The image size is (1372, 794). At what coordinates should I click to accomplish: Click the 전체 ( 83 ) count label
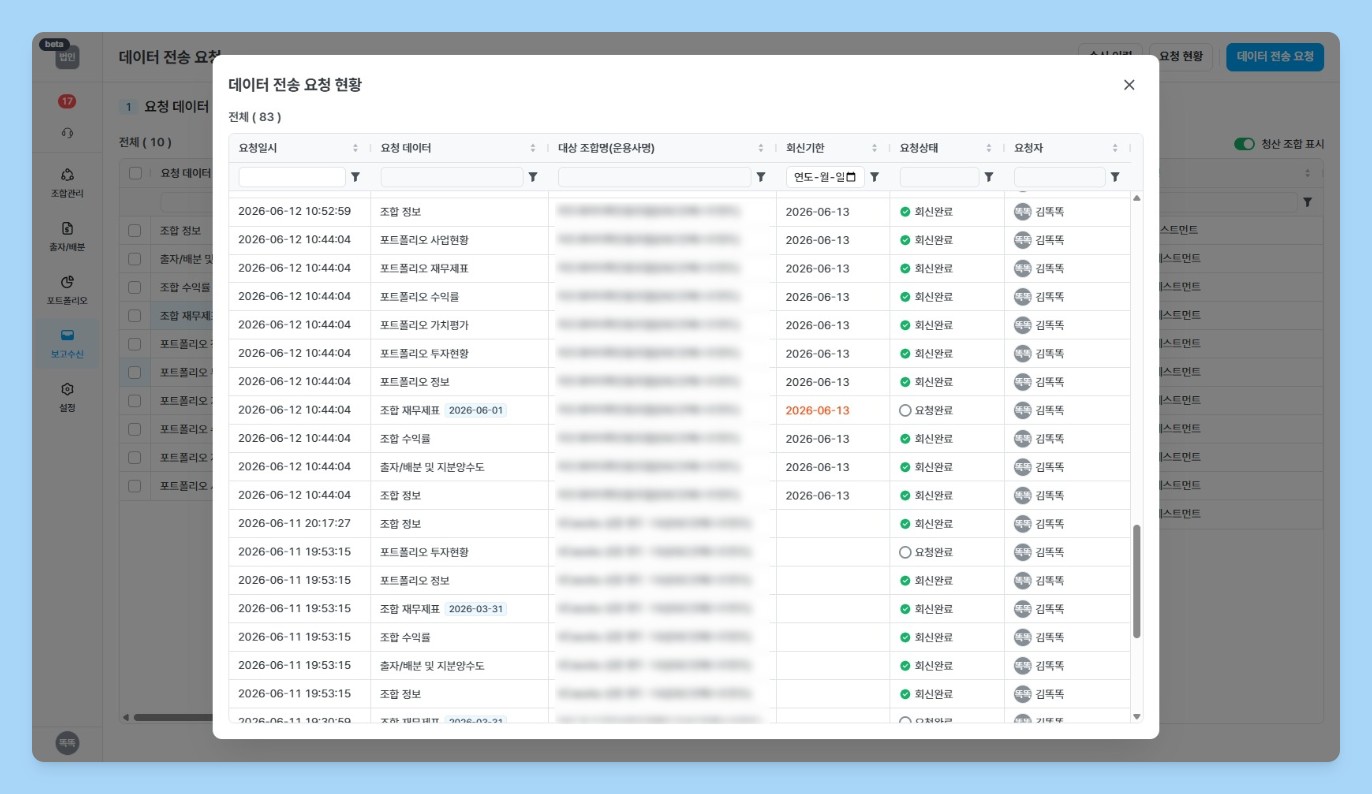(255, 117)
